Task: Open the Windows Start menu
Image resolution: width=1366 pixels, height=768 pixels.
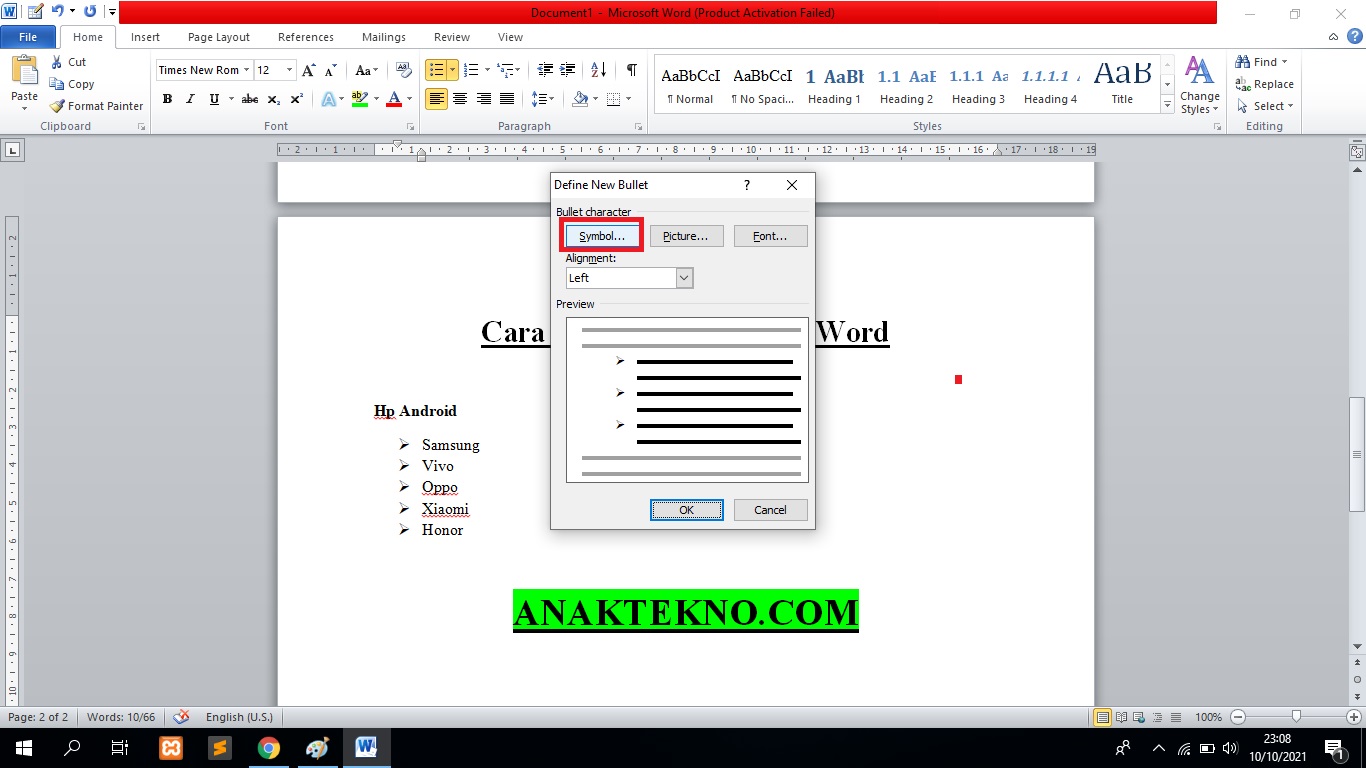Action: [23, 747]
